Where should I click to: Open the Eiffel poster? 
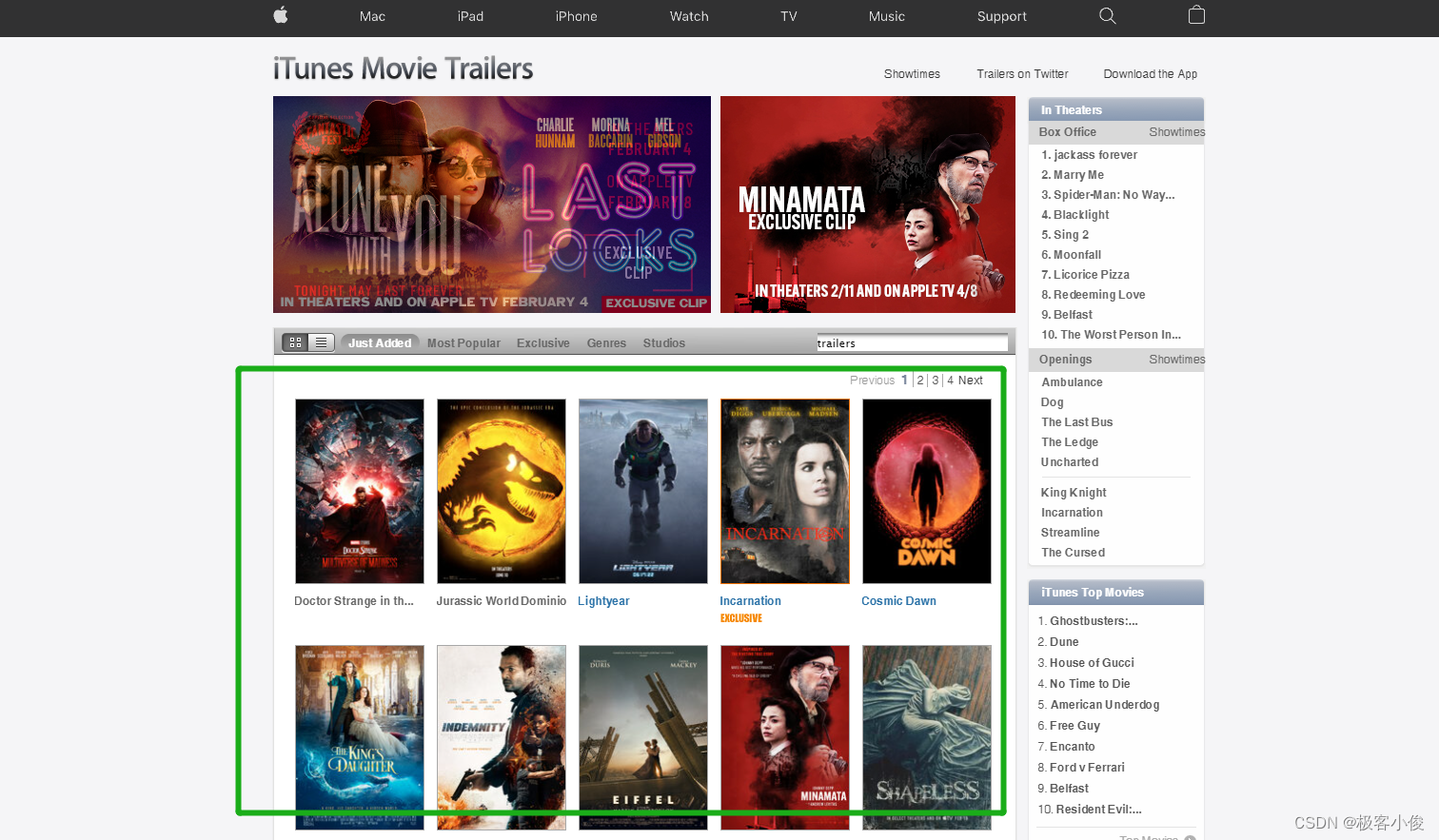coord(643,737)
